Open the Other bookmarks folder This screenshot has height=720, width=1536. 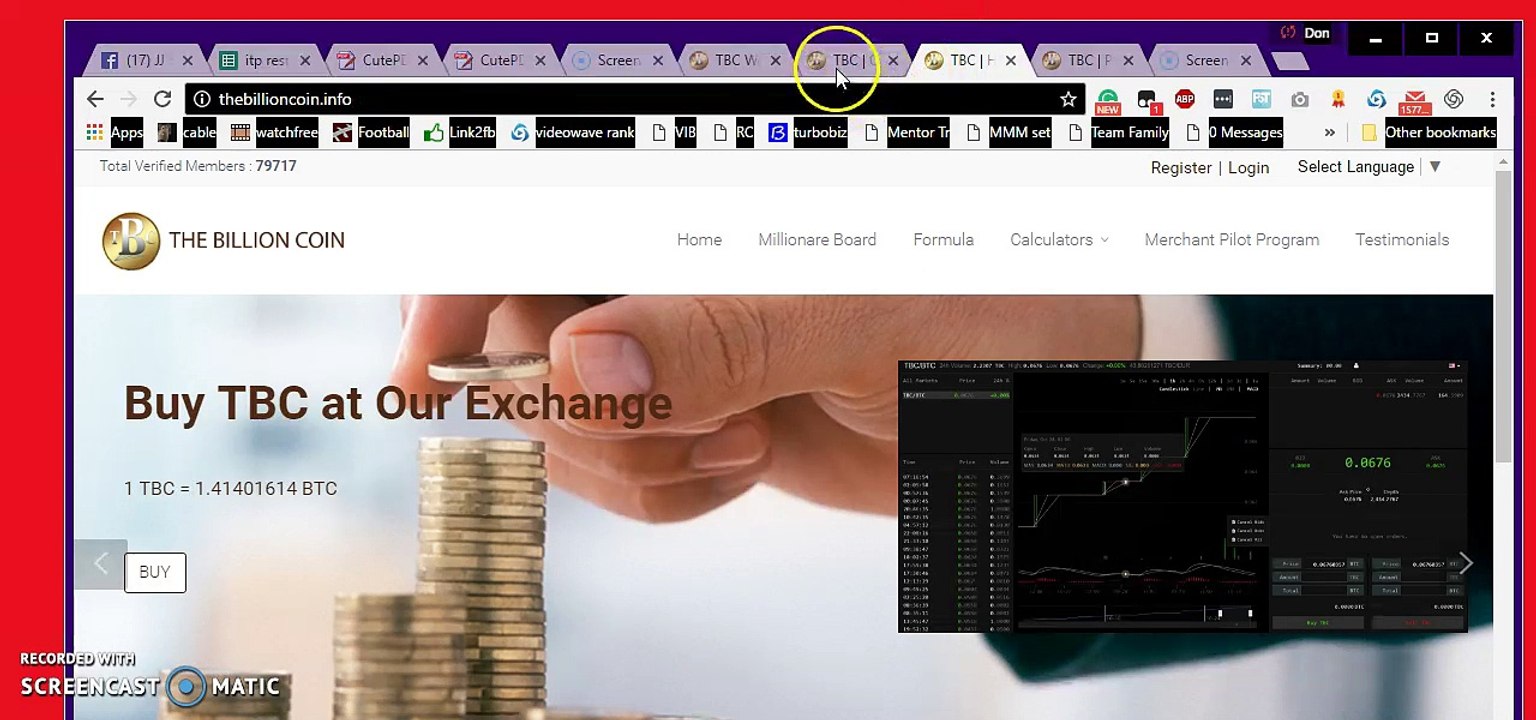tap(1428, 132)
